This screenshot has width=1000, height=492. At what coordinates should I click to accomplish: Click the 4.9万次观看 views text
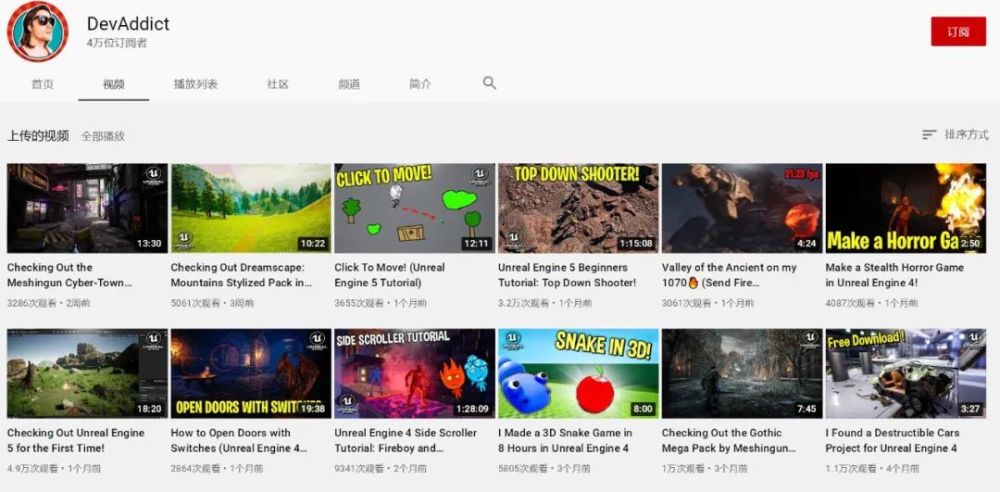tap(33, 468)
